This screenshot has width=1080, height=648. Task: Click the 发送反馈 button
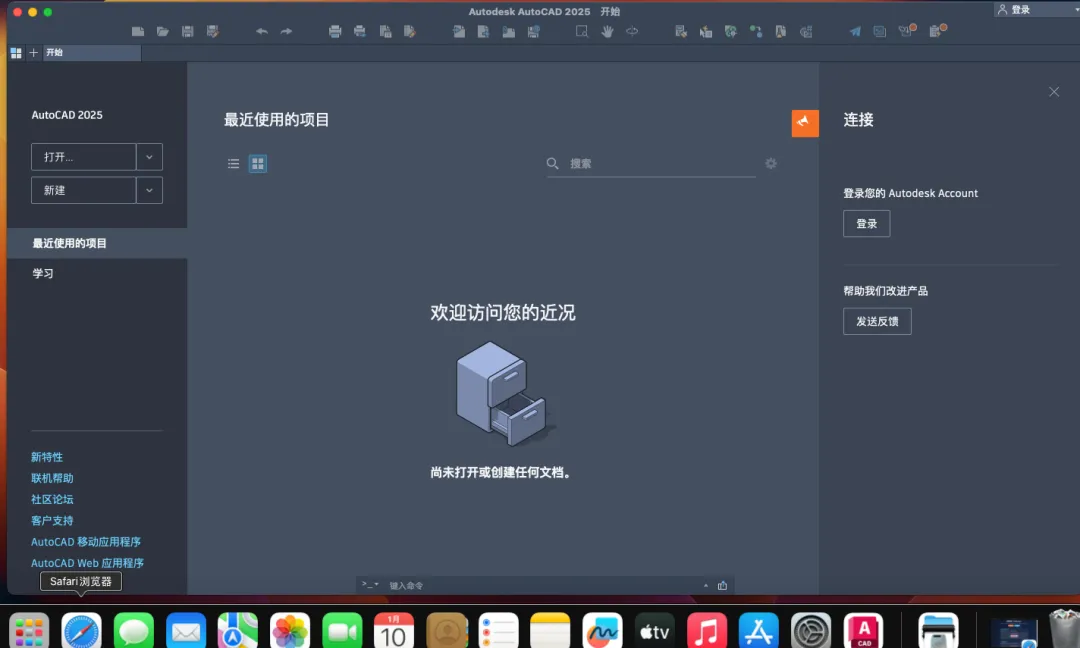pos(877,321)
